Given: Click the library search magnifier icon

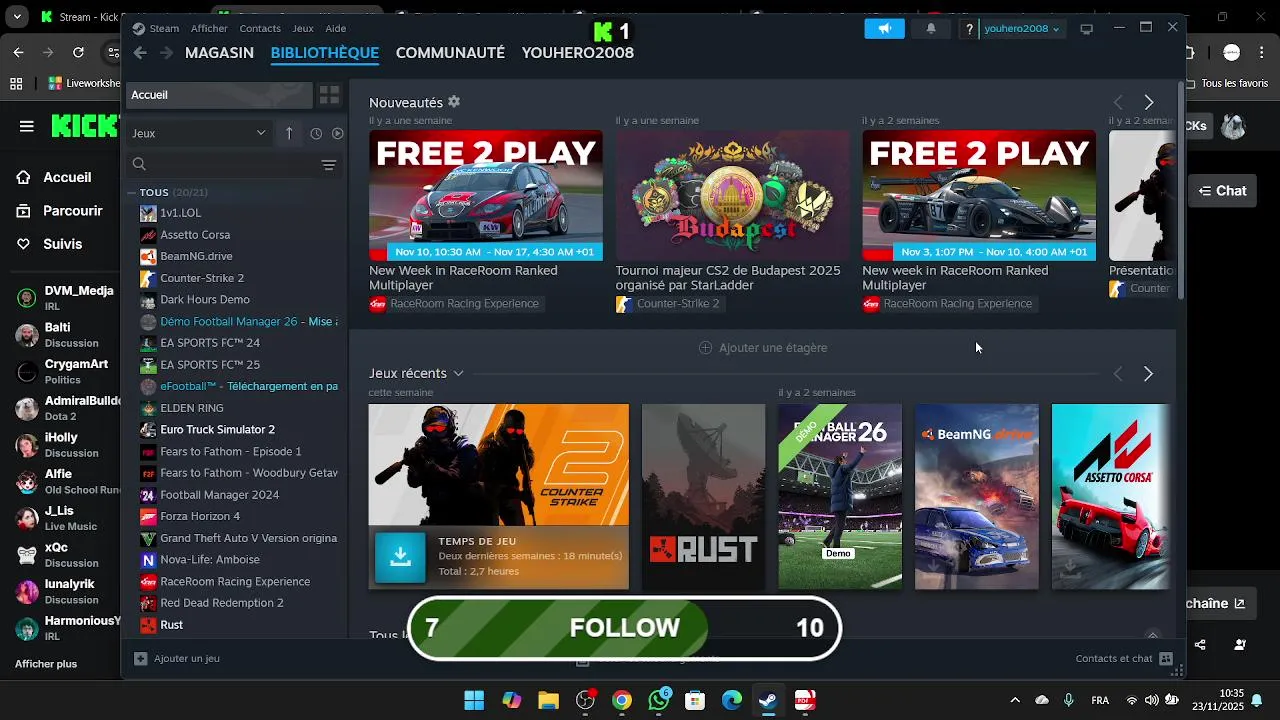Looking at the screenshot, I should pyautogui.click(x=139, y=165).
